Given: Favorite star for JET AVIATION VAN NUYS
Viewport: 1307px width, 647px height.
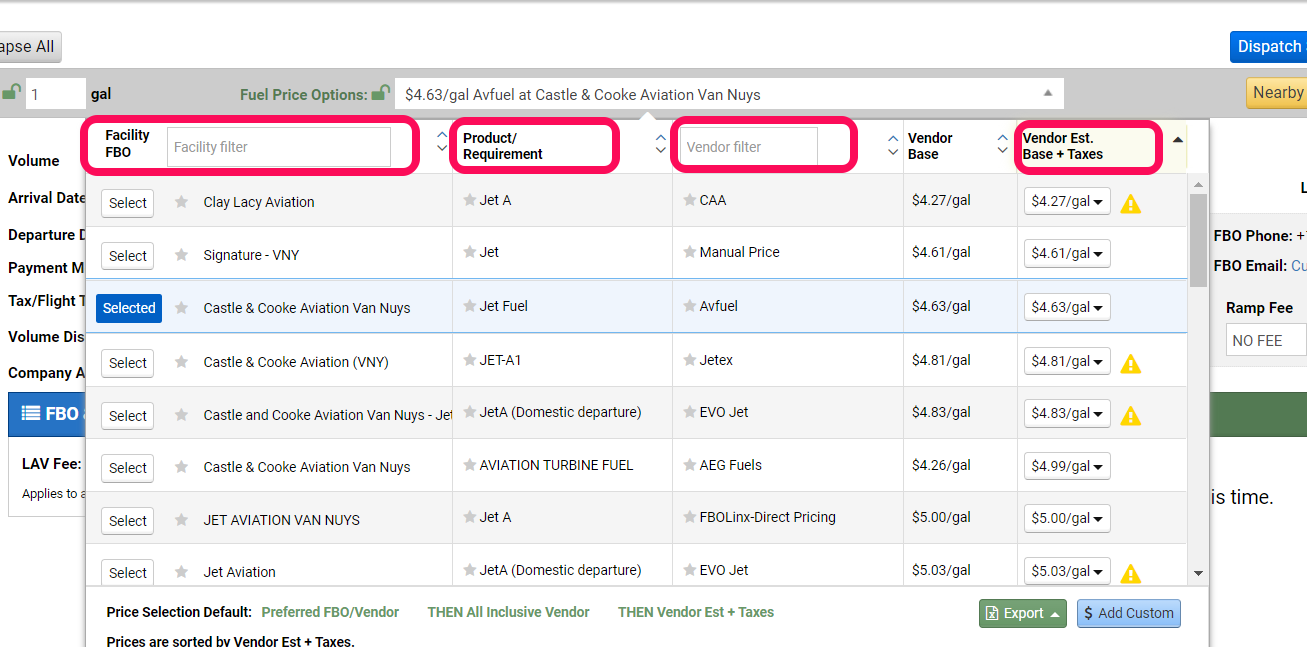Looking at the screenshot, I should 181,520.
